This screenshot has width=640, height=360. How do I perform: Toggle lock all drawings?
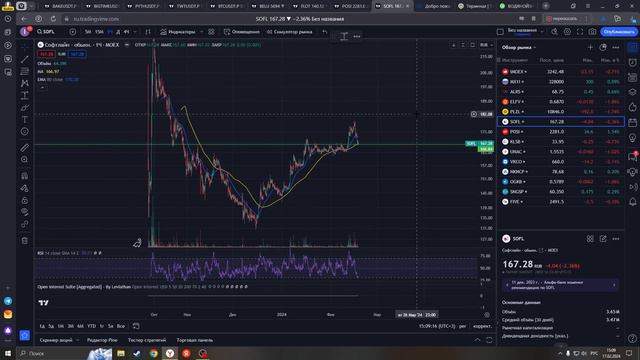click(24, 200)
